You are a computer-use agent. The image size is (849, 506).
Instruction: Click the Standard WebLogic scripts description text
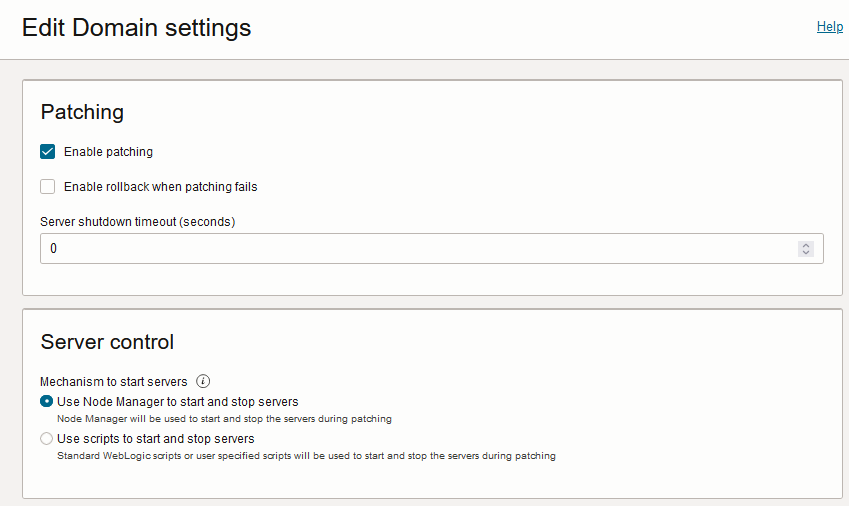(x=306, y=456)
